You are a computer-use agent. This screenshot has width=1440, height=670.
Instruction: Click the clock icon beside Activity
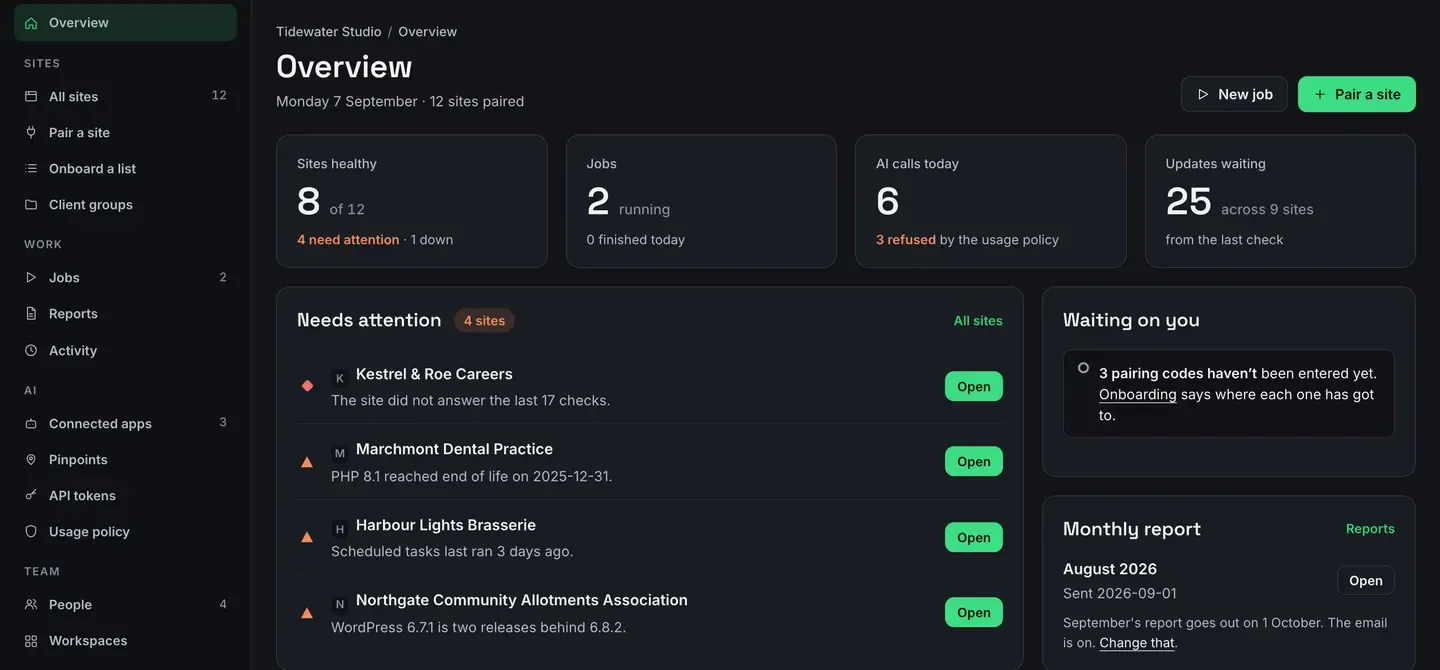click(31, 351)
